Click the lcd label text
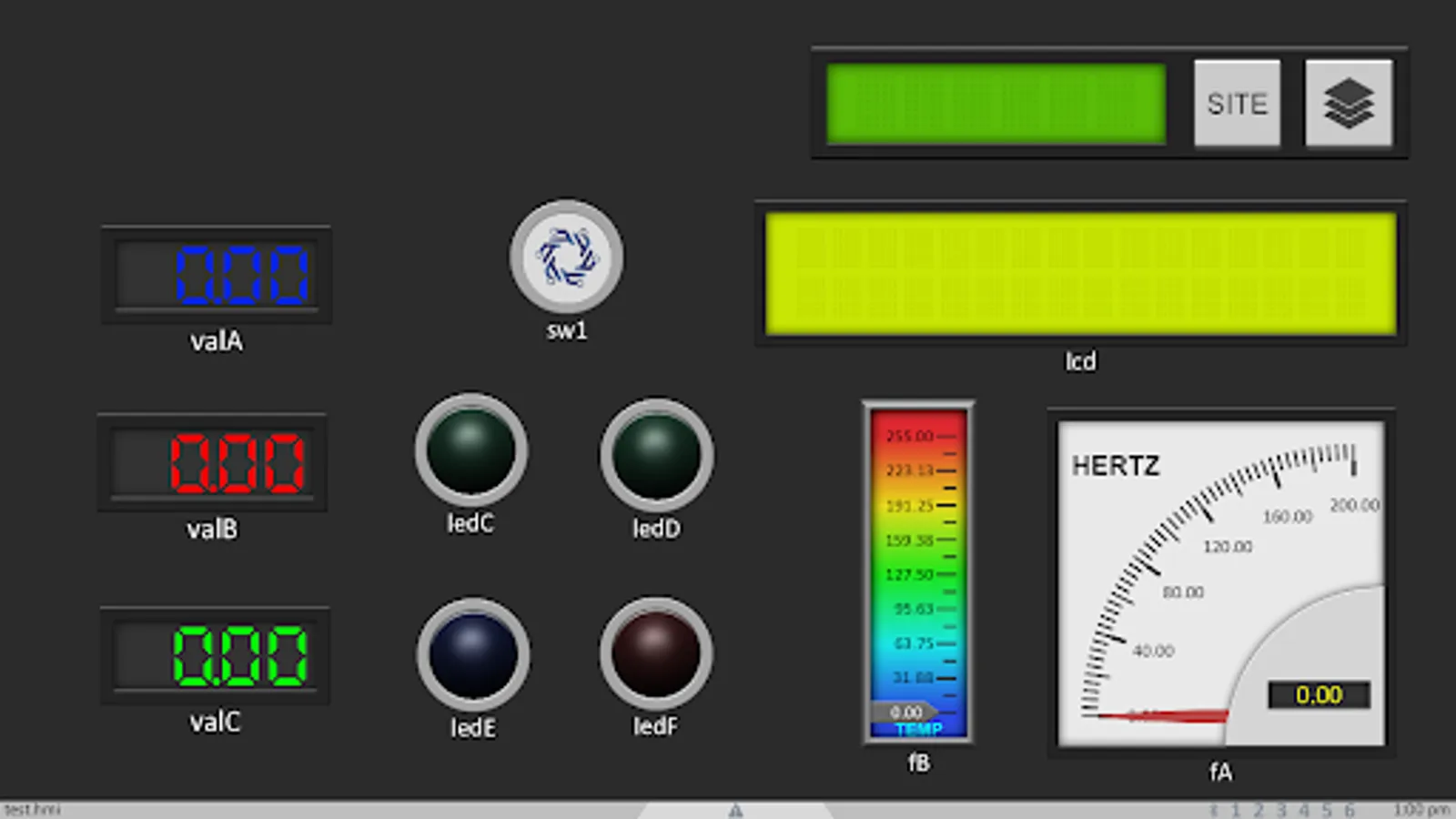1456x819 pixels. click(x=1081, y=361)
